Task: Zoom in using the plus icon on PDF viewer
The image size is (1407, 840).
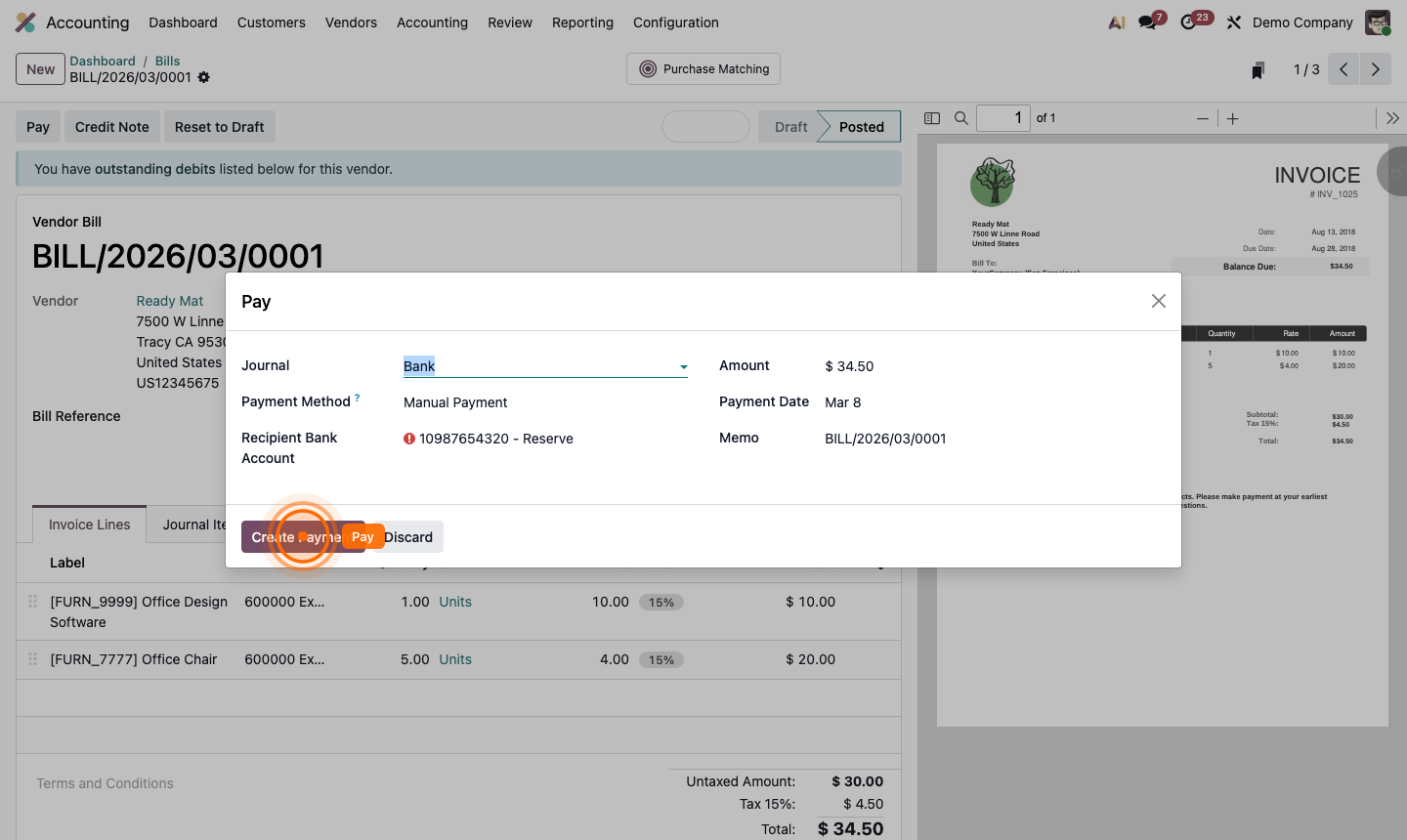Action: (1232, 118)
